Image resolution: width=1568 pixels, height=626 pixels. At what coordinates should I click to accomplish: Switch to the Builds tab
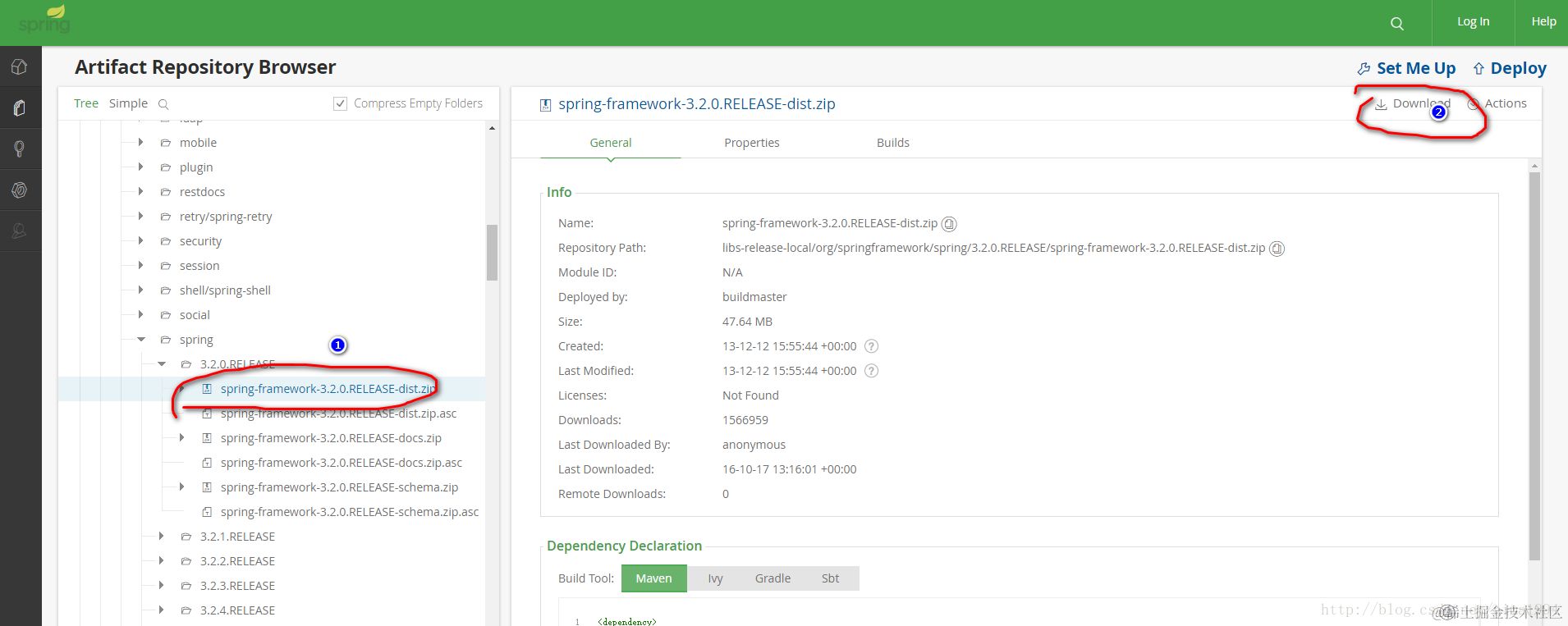click(893, 143)
